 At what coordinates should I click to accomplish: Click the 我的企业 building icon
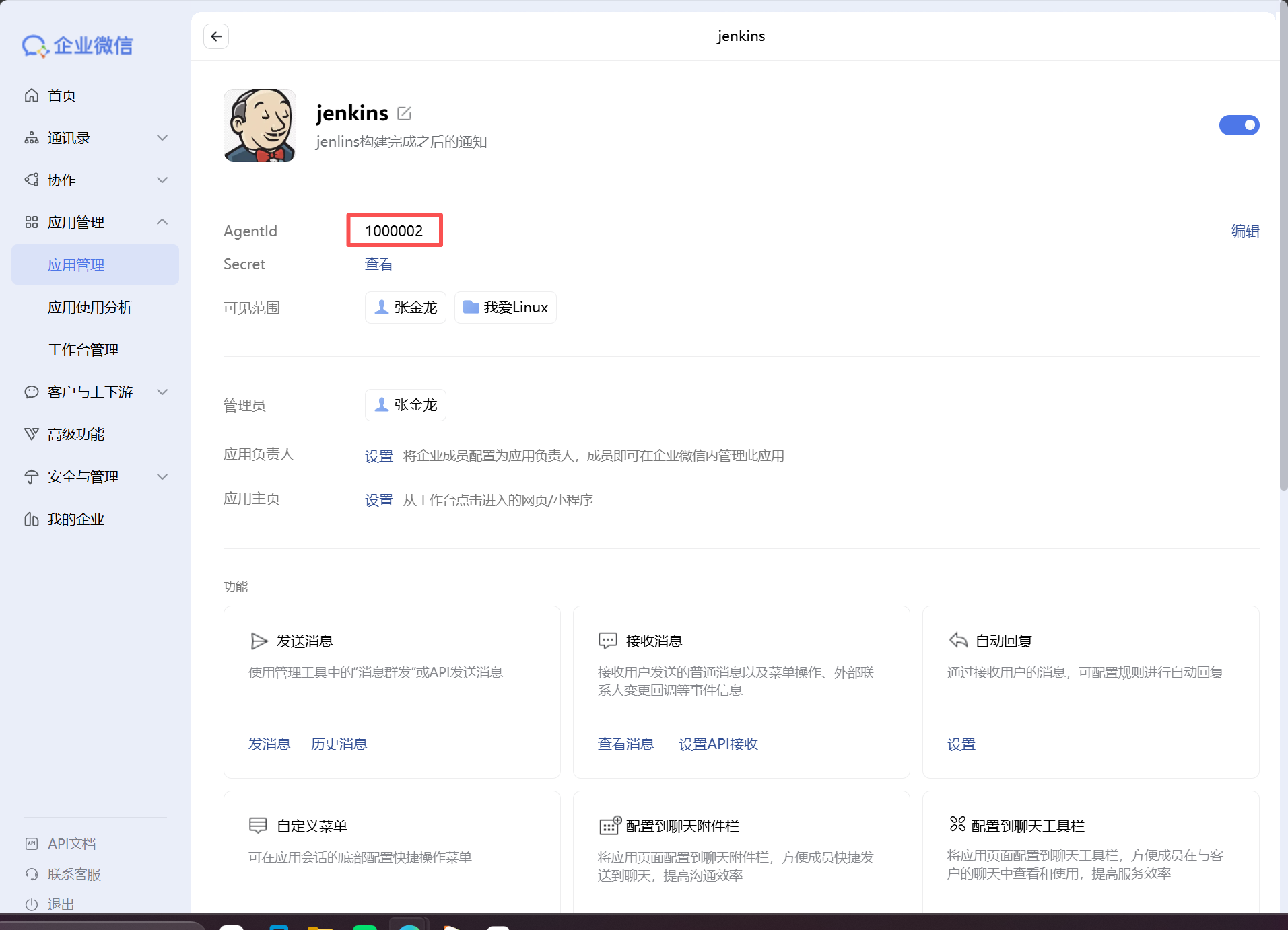32,519
